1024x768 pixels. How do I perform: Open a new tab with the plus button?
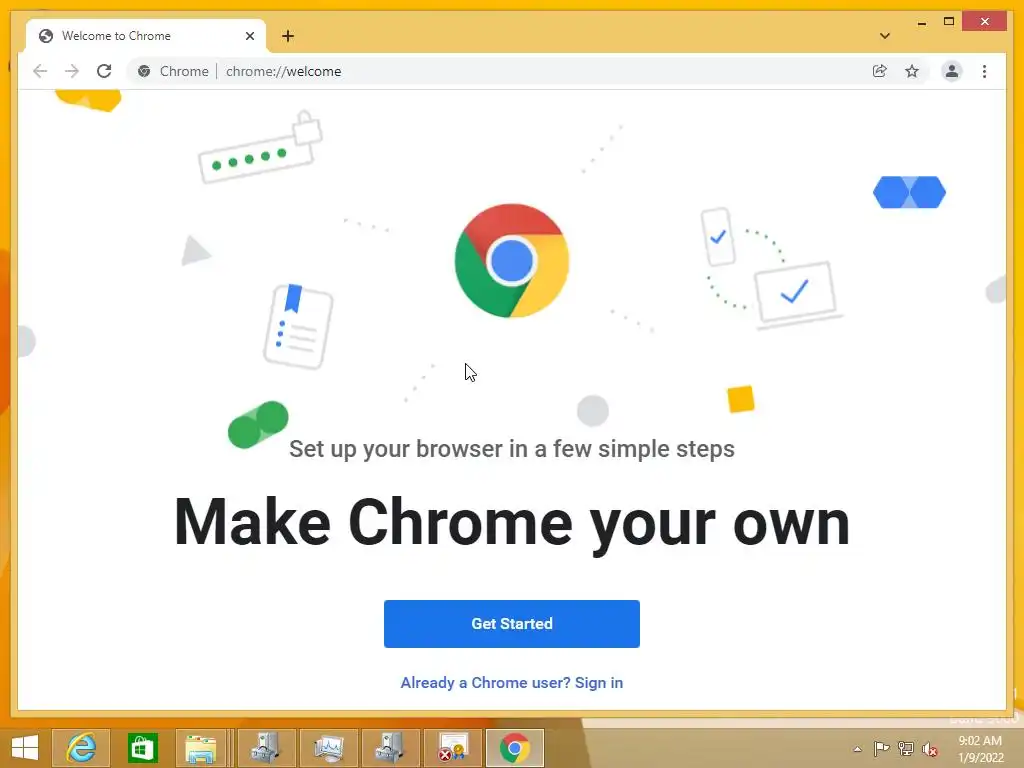click(288, 36)
